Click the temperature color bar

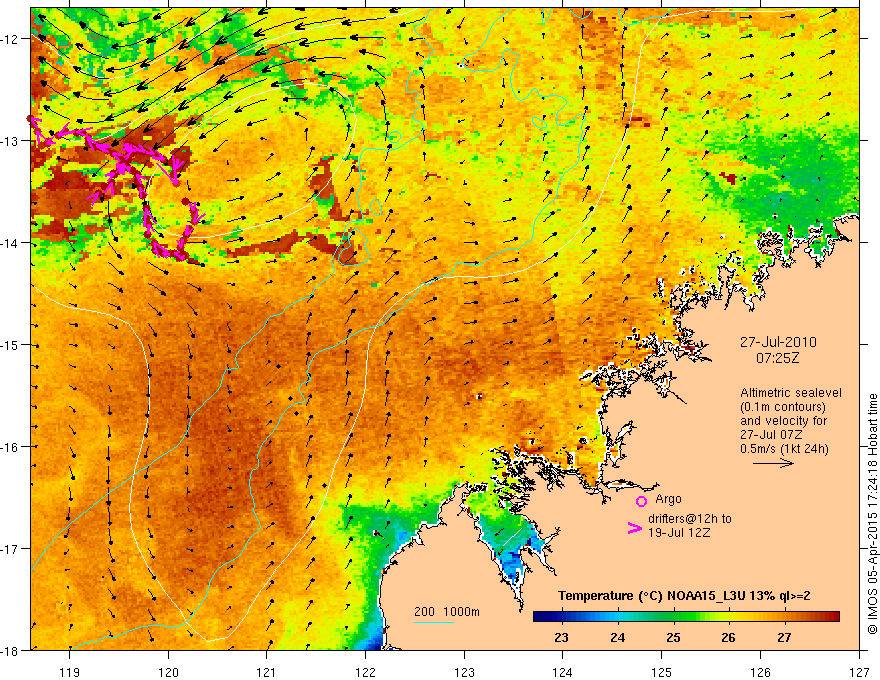coord(686,617)
